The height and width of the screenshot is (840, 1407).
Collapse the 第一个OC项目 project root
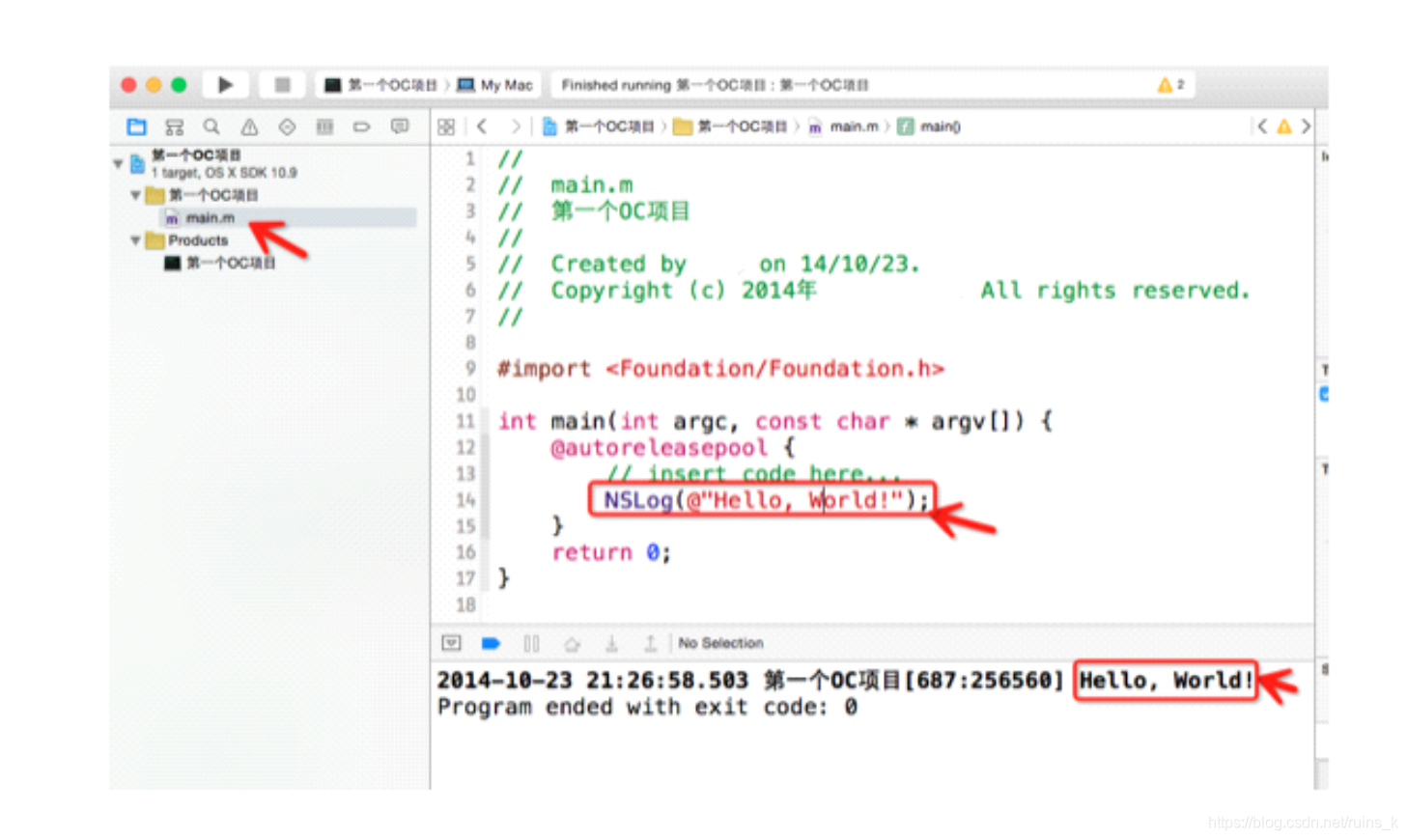[118, 163]
